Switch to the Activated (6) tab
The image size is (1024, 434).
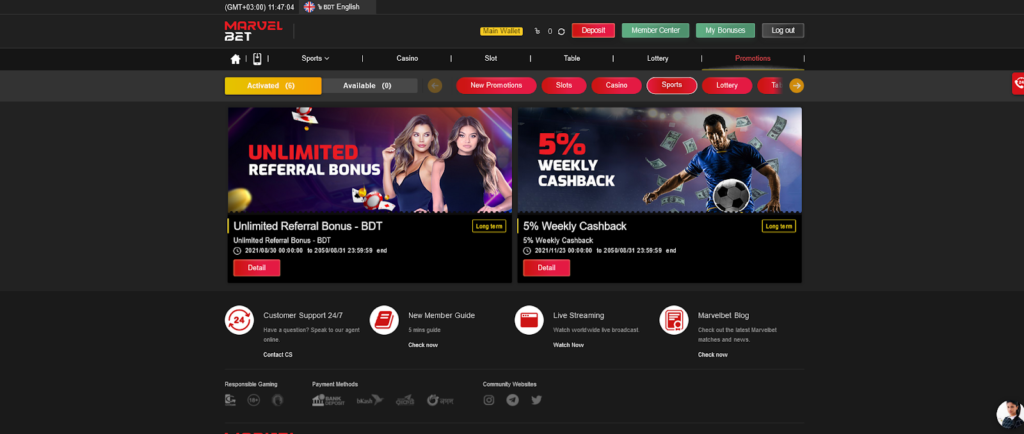[x=273, y=86]
